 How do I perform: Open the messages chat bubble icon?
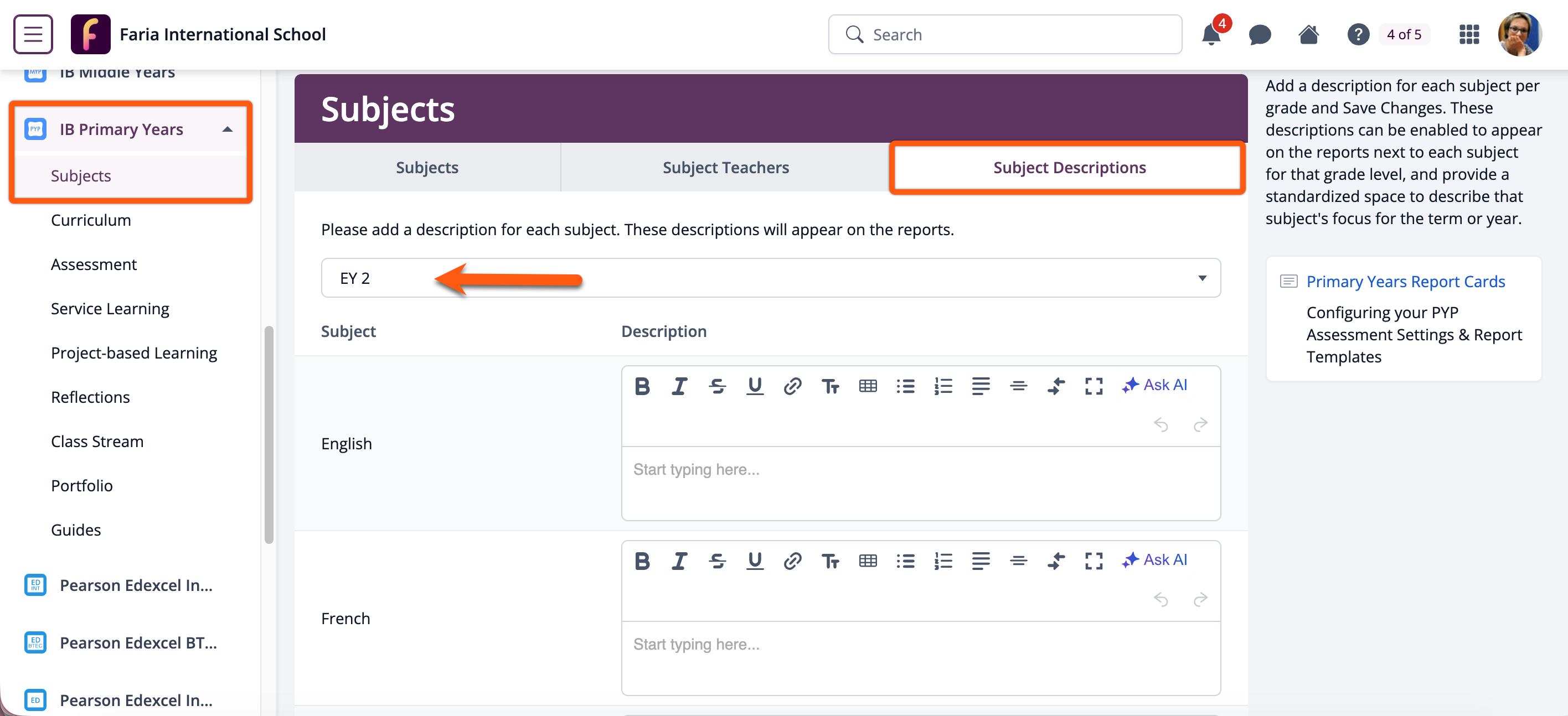pyautogui.click(x=1260, y=35)
